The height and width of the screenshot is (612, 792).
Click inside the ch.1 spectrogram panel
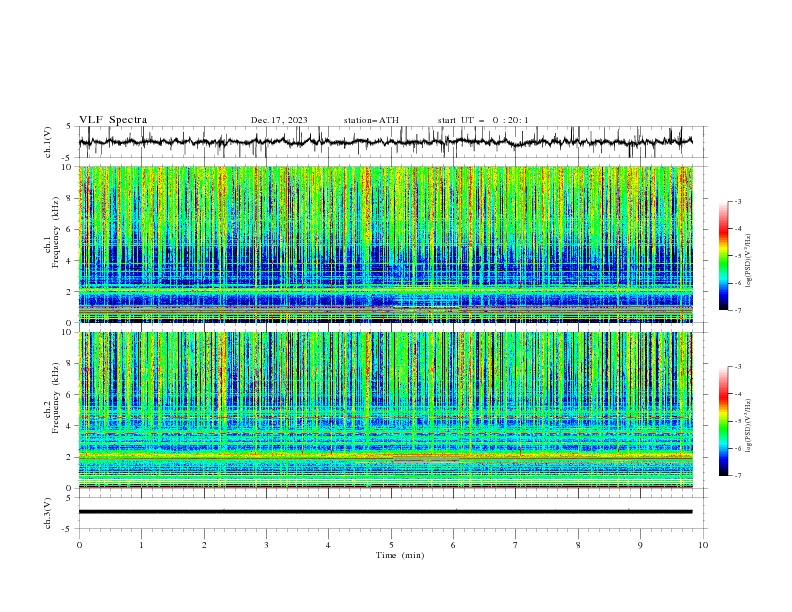[x=385, y=244]
